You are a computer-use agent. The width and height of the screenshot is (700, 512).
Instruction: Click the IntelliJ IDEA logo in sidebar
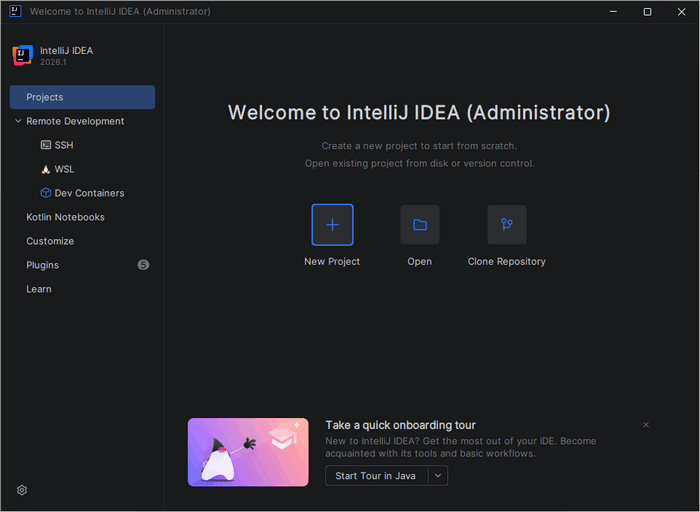[x=22, y=55]
